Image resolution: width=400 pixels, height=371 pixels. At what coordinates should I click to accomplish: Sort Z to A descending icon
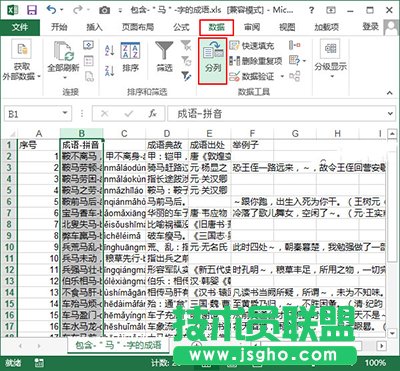click(110, 71)
